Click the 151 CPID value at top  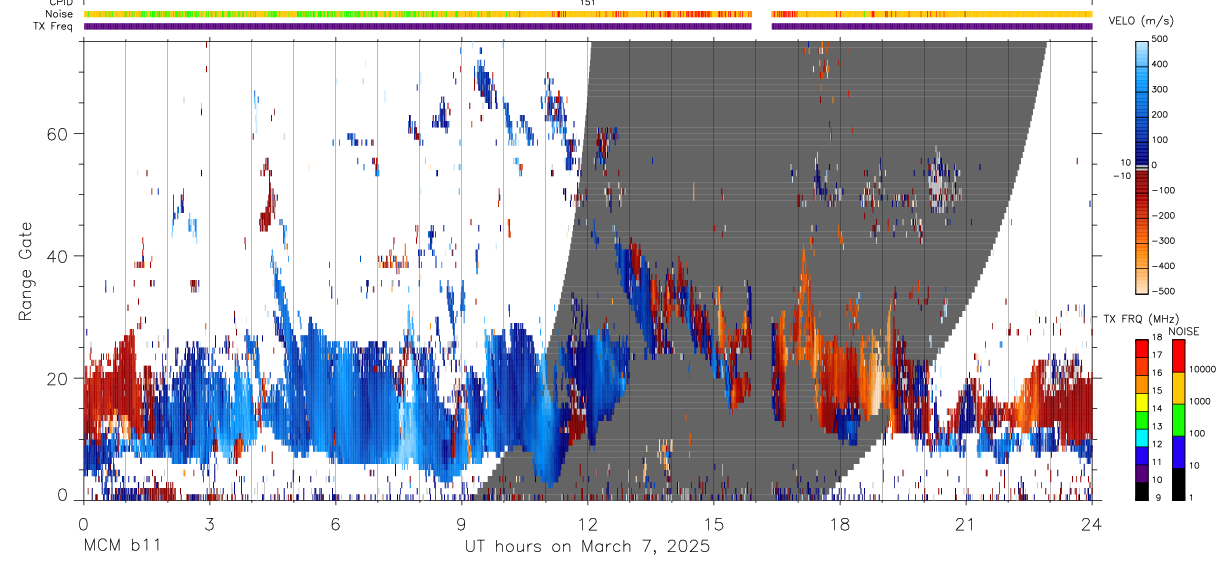tap(587, 3)
